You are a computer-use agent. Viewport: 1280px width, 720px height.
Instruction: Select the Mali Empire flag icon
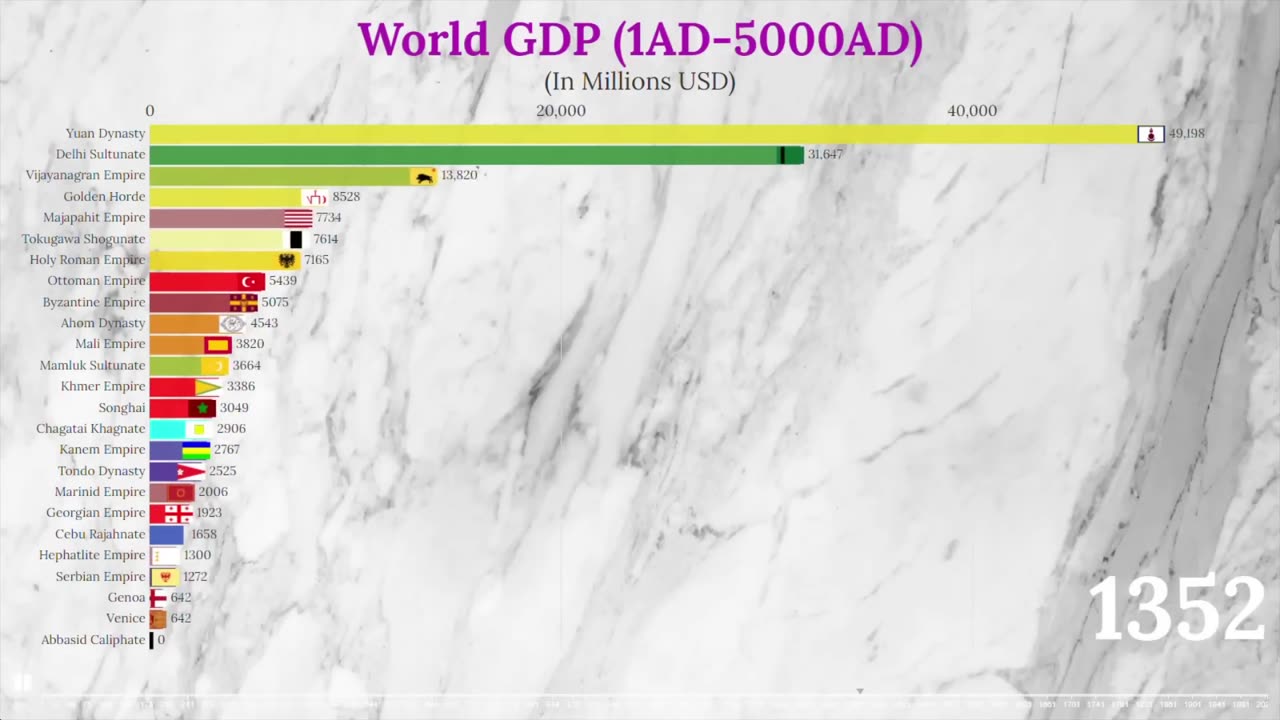click(218, 345)
